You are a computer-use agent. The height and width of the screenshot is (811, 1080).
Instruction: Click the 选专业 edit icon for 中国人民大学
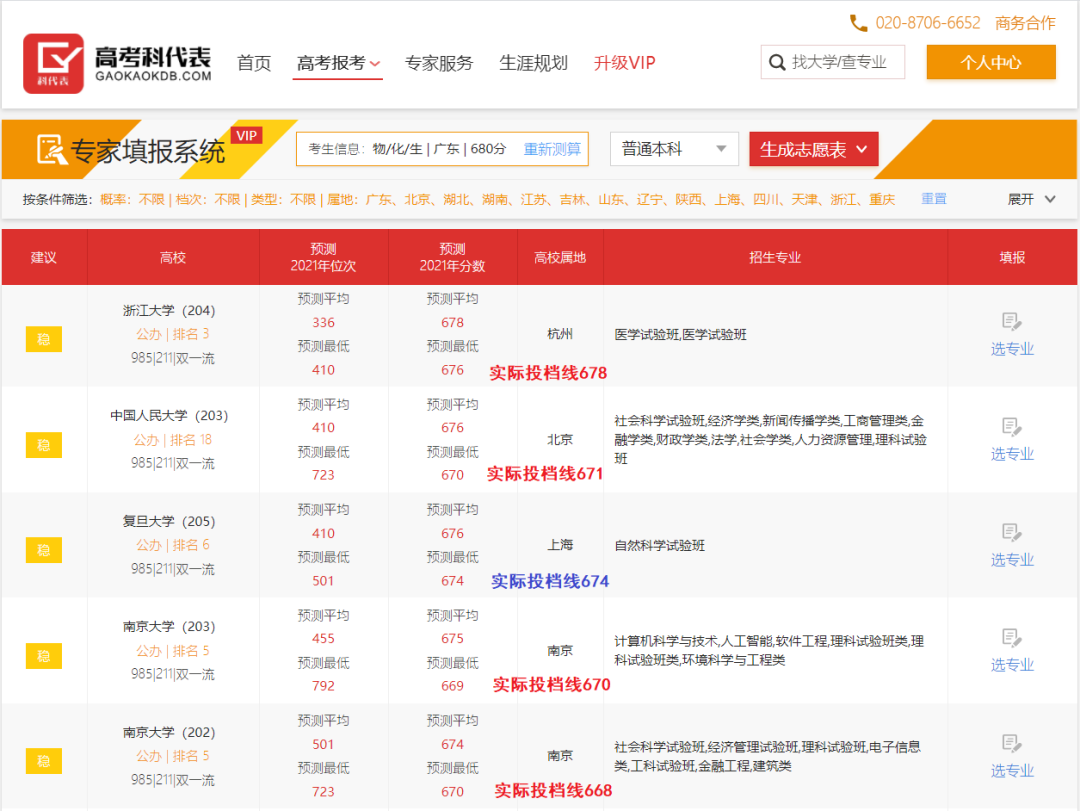1011,427
